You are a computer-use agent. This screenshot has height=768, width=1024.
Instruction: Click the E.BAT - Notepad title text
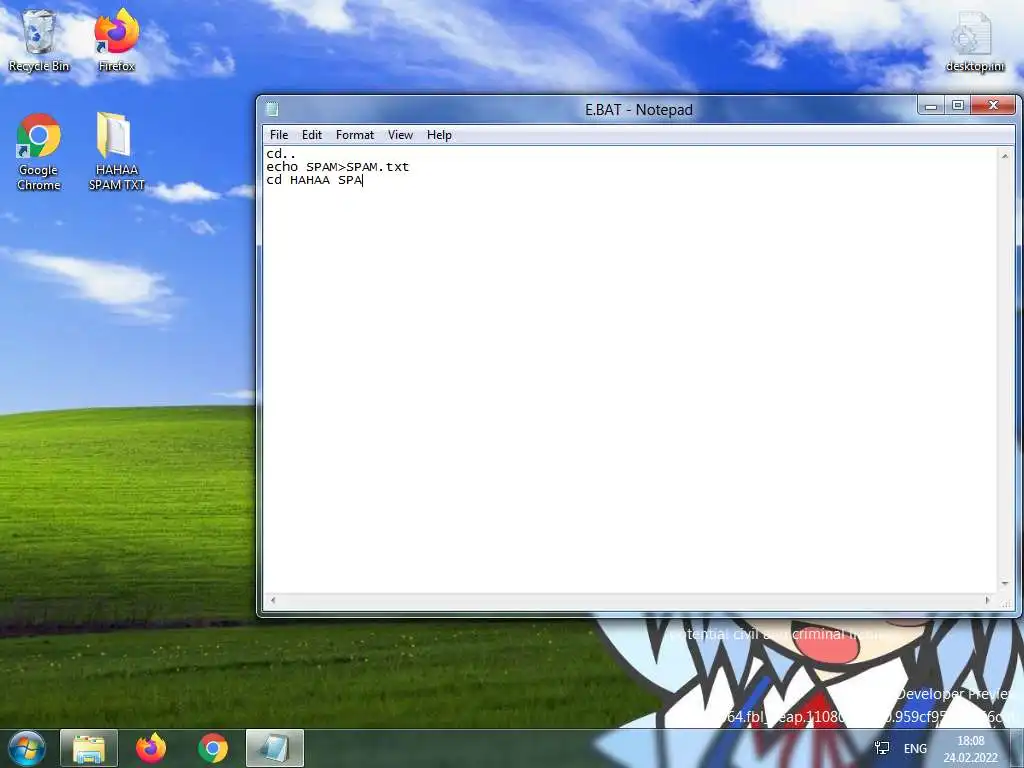tap(639, 110)
